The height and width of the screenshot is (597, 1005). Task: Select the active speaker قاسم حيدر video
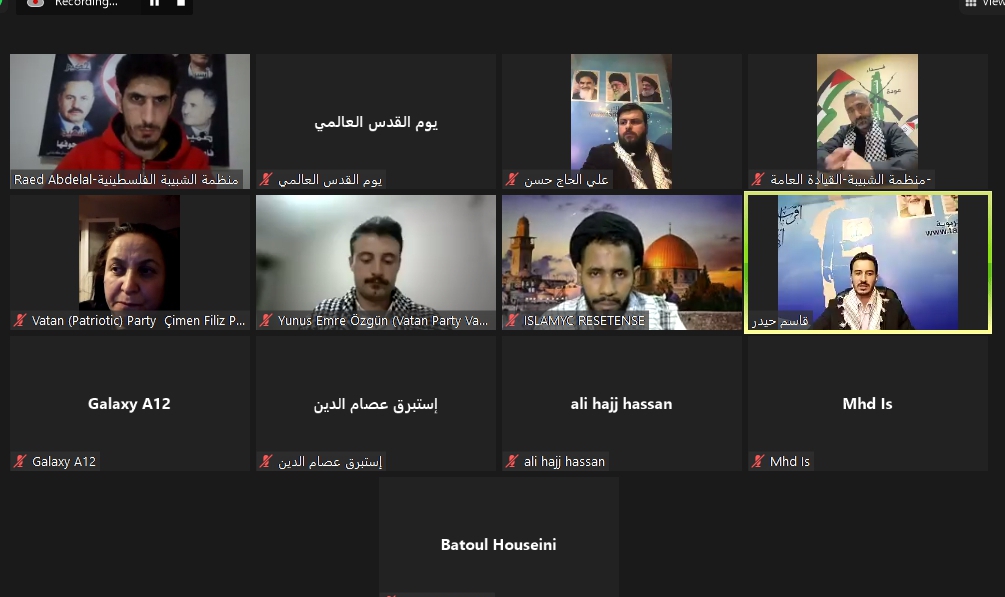point(868,262)
